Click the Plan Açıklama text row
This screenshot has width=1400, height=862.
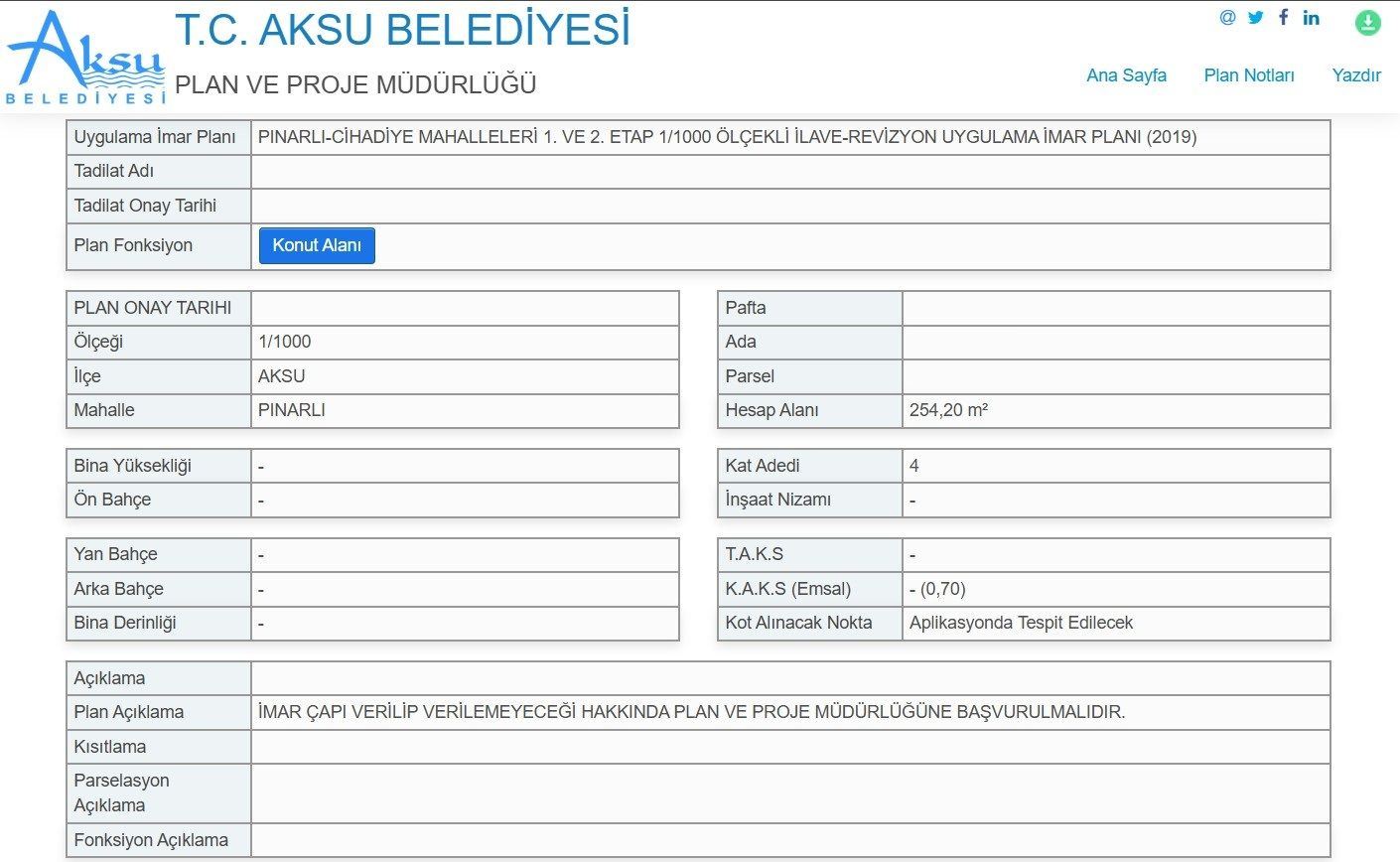point(690,712)
